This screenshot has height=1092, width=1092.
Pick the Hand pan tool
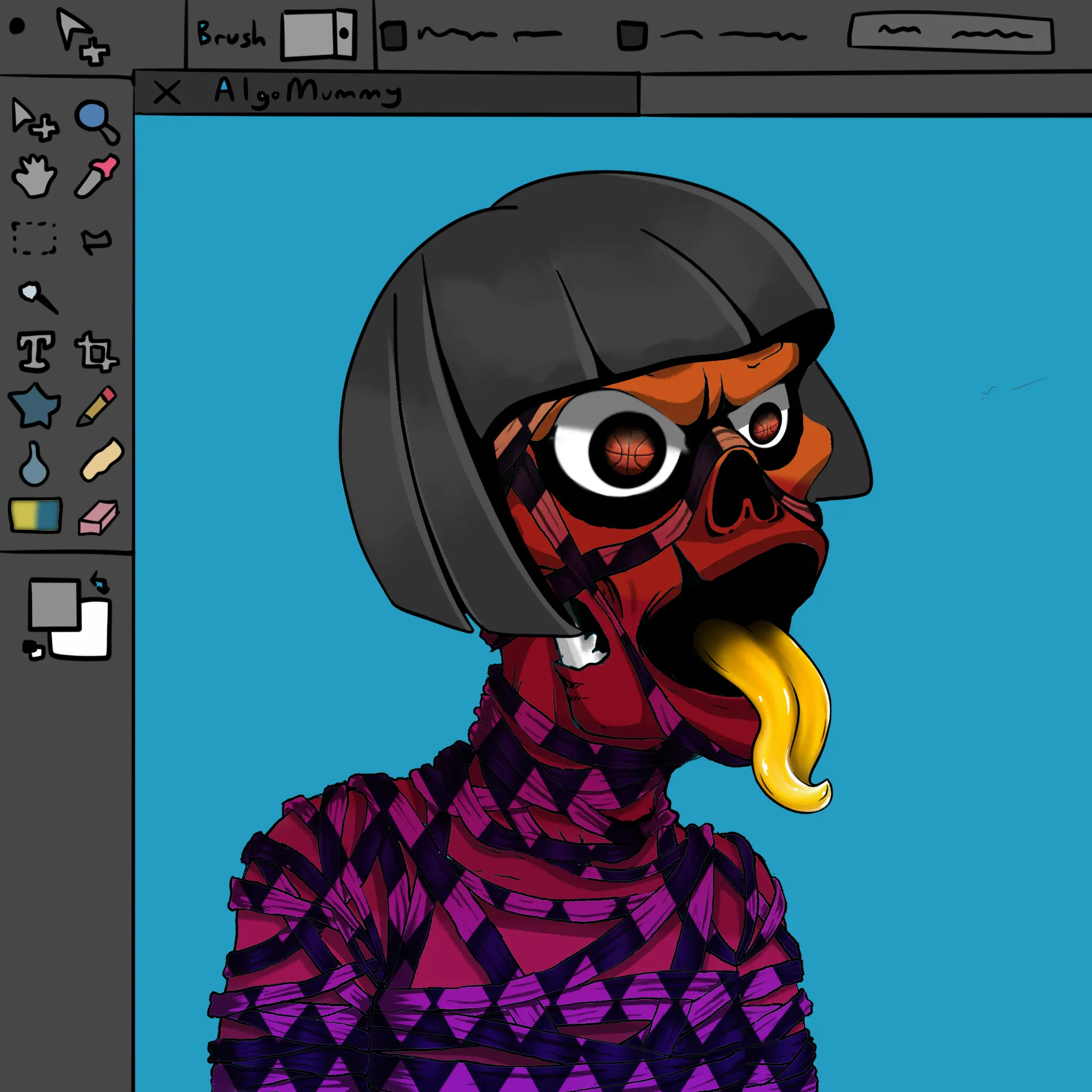(x=34, y=176)
